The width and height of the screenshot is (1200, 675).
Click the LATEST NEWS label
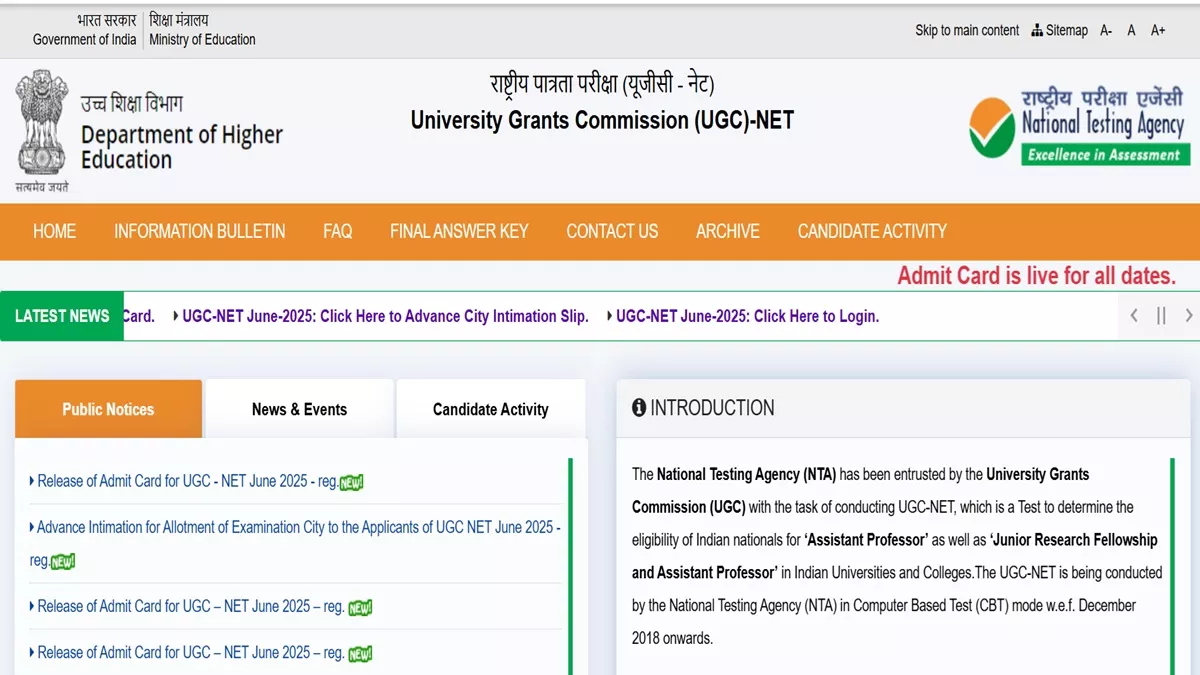click(x=62, y=316)
